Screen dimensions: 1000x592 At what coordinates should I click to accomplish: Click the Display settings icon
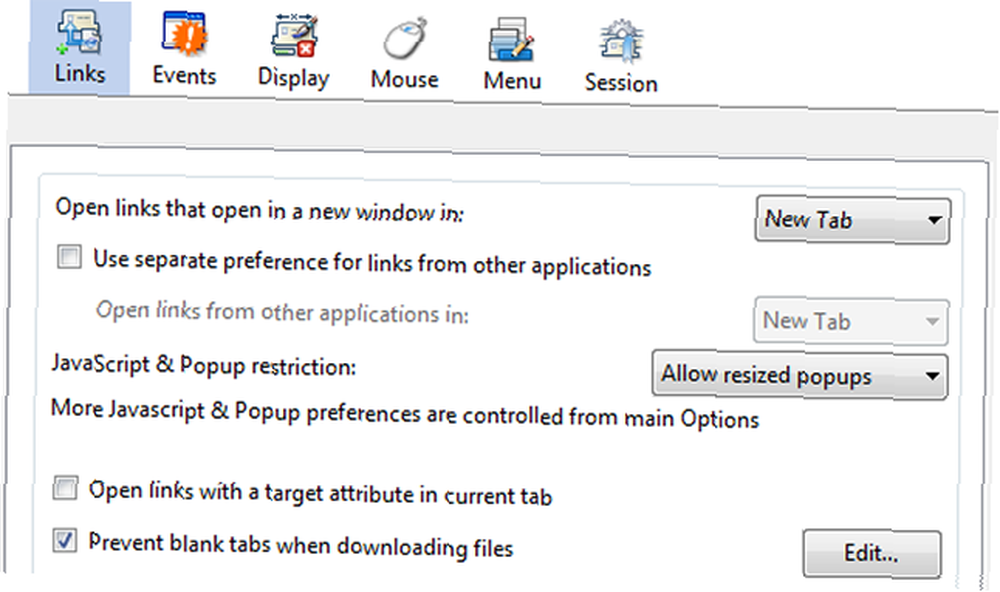click(294, 36)
